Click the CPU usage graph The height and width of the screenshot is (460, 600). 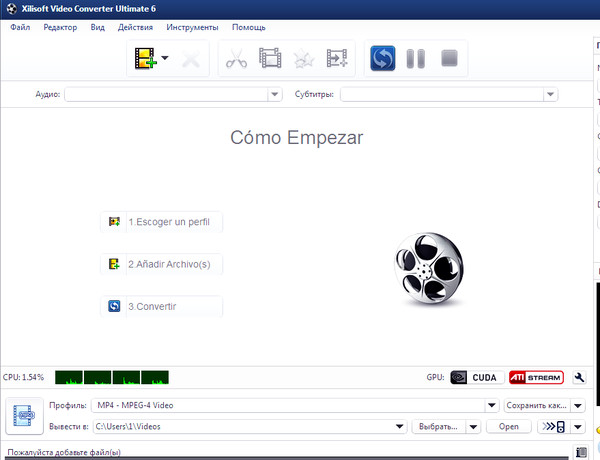pos(112,377)
